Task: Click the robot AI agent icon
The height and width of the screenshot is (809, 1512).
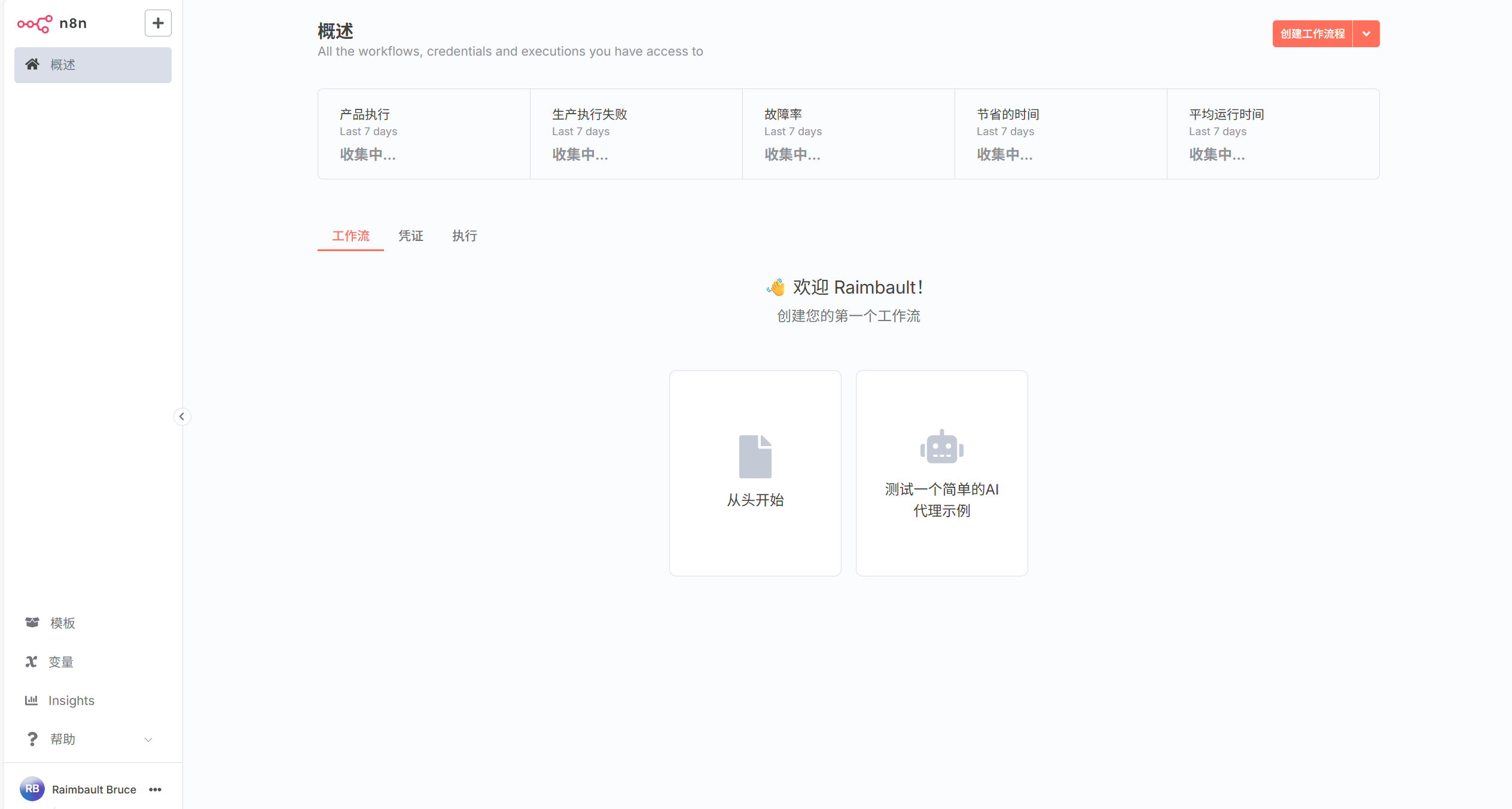Action: [x=941, y=447]
